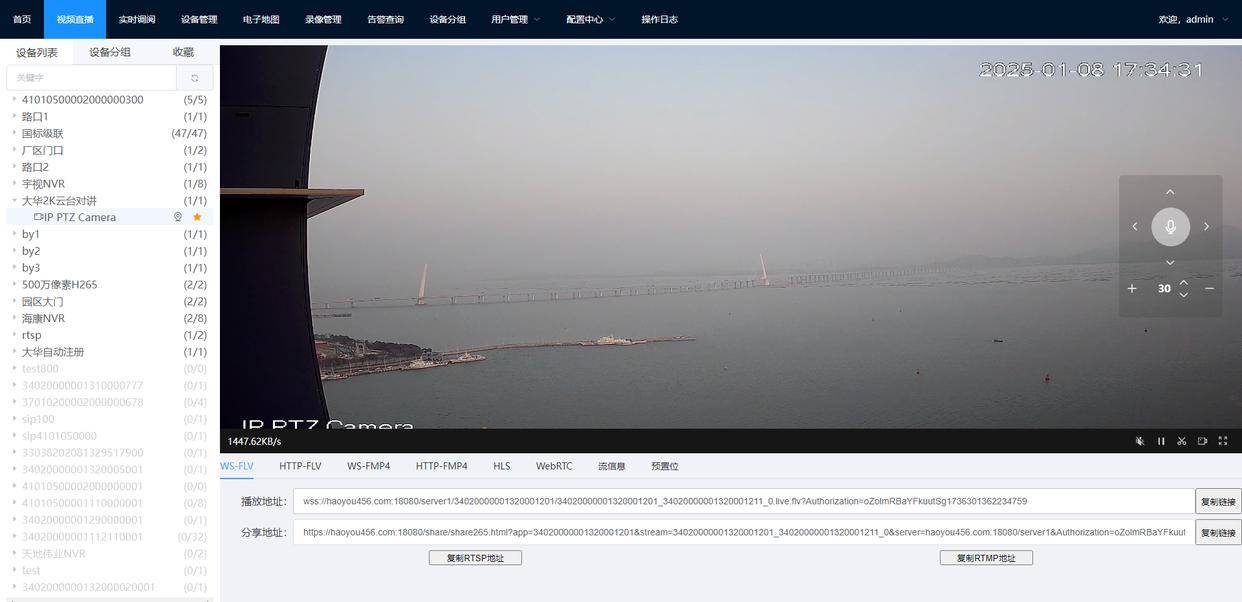The width and height of the screenshot is (1242, 602).
Task: Expand the 大华2K云台对讲 tree node
Action: 13,198
